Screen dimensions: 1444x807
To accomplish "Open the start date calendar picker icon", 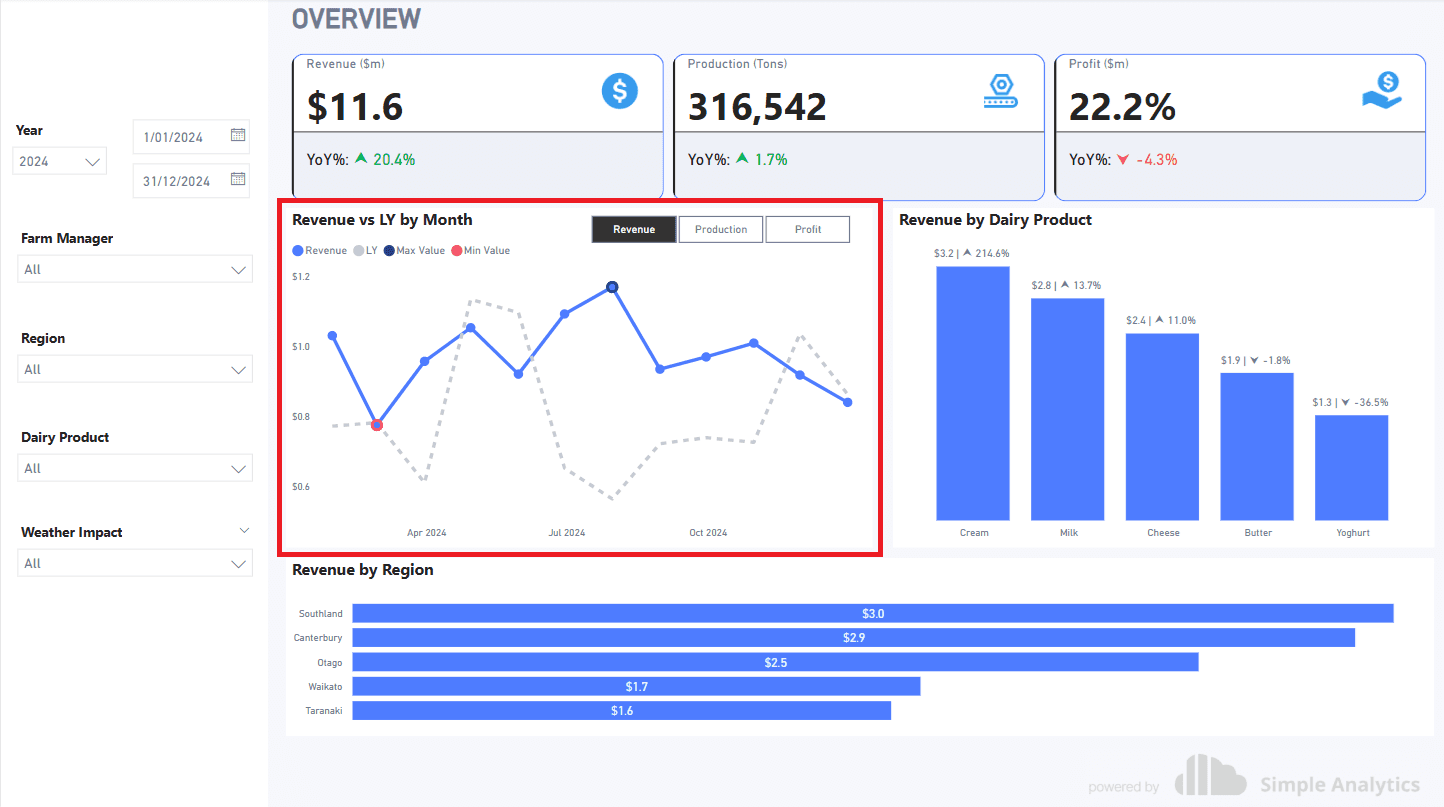I will click(x=238, y=135).
